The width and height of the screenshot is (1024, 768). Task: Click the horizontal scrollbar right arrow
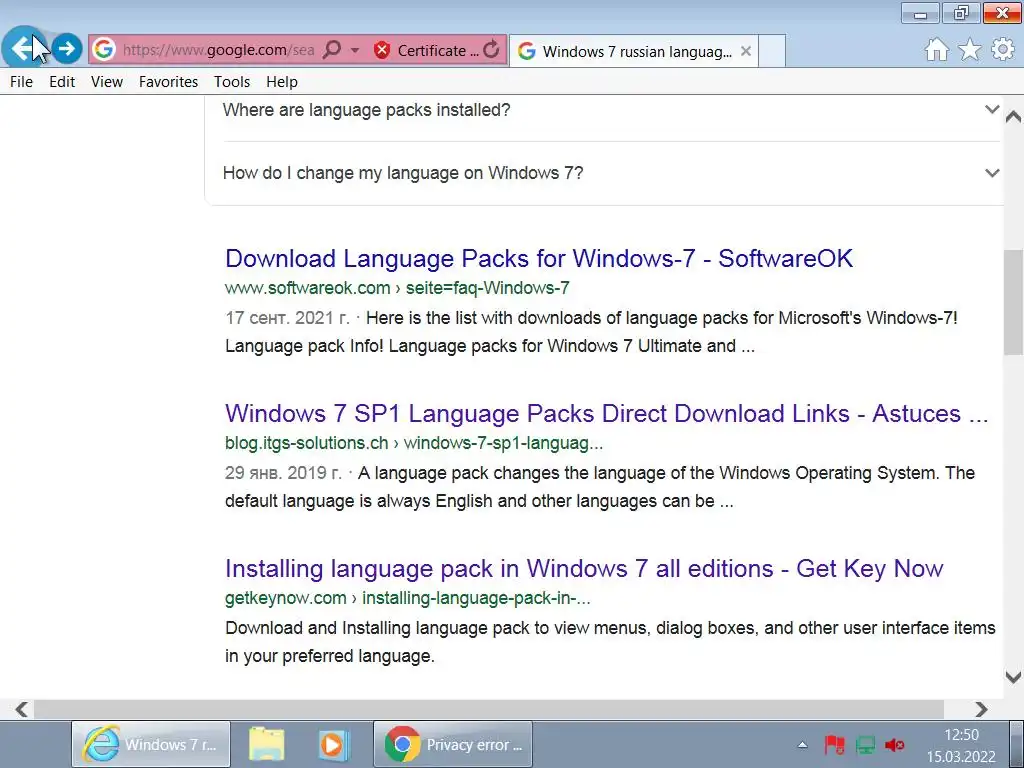coord(981,709)
